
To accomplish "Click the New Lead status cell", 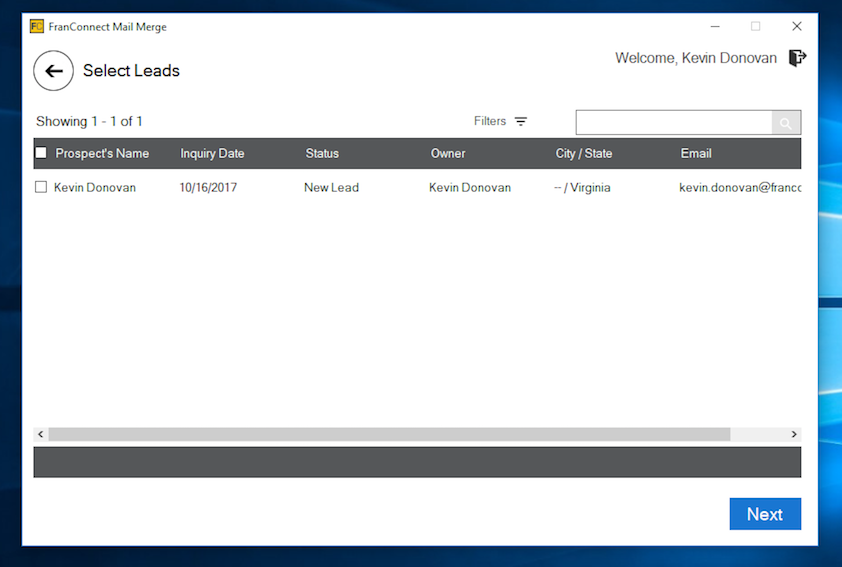I will point(331,187).
